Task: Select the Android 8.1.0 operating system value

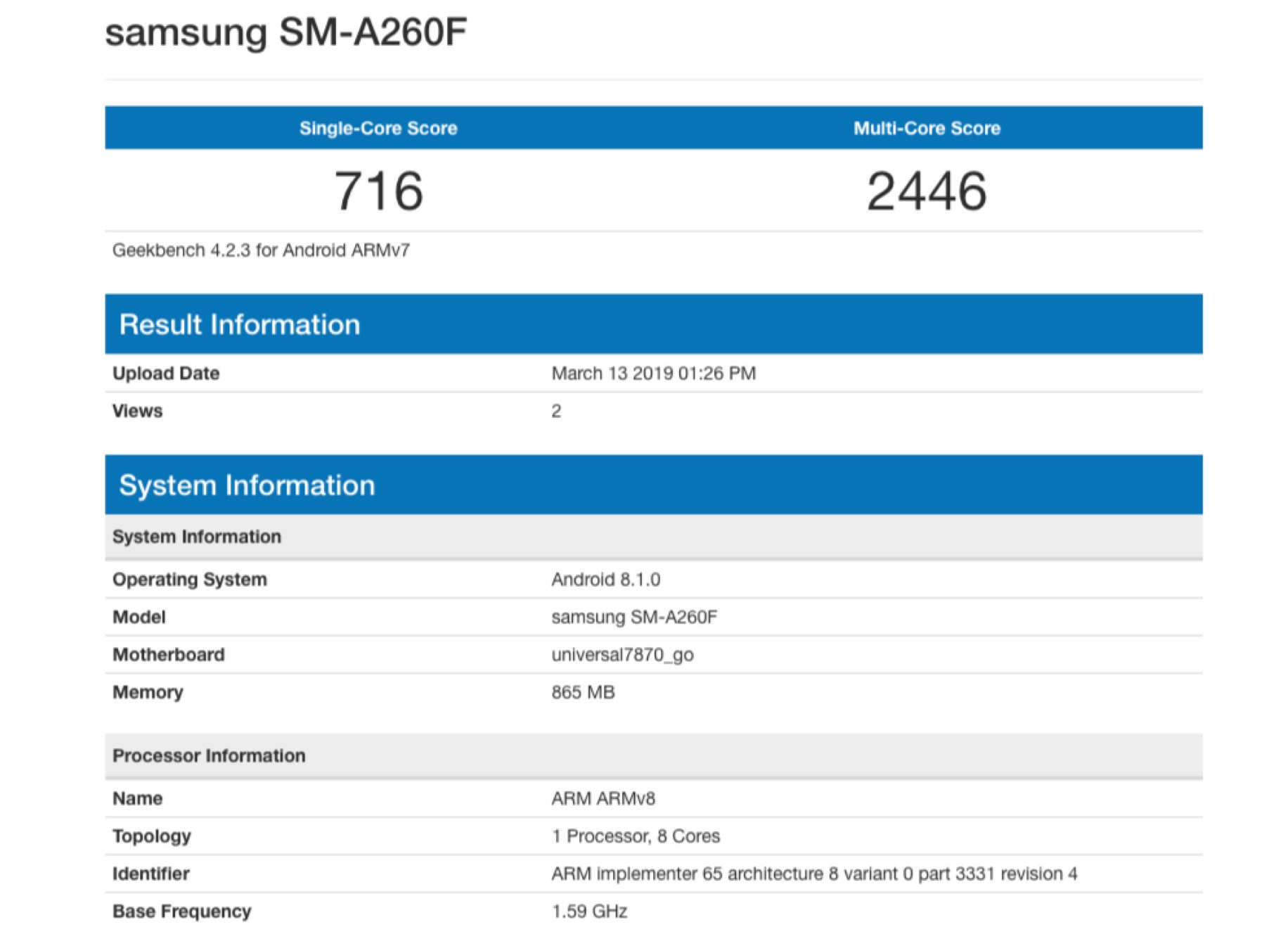Action: 605,580
